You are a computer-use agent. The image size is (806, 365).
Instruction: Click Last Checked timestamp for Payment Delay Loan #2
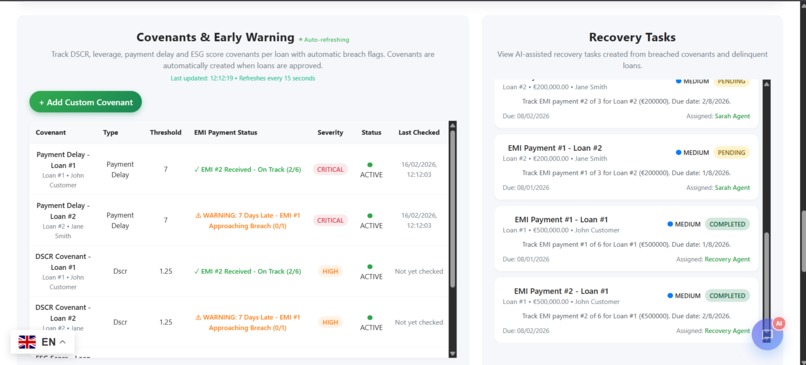(x=419, y=220)
